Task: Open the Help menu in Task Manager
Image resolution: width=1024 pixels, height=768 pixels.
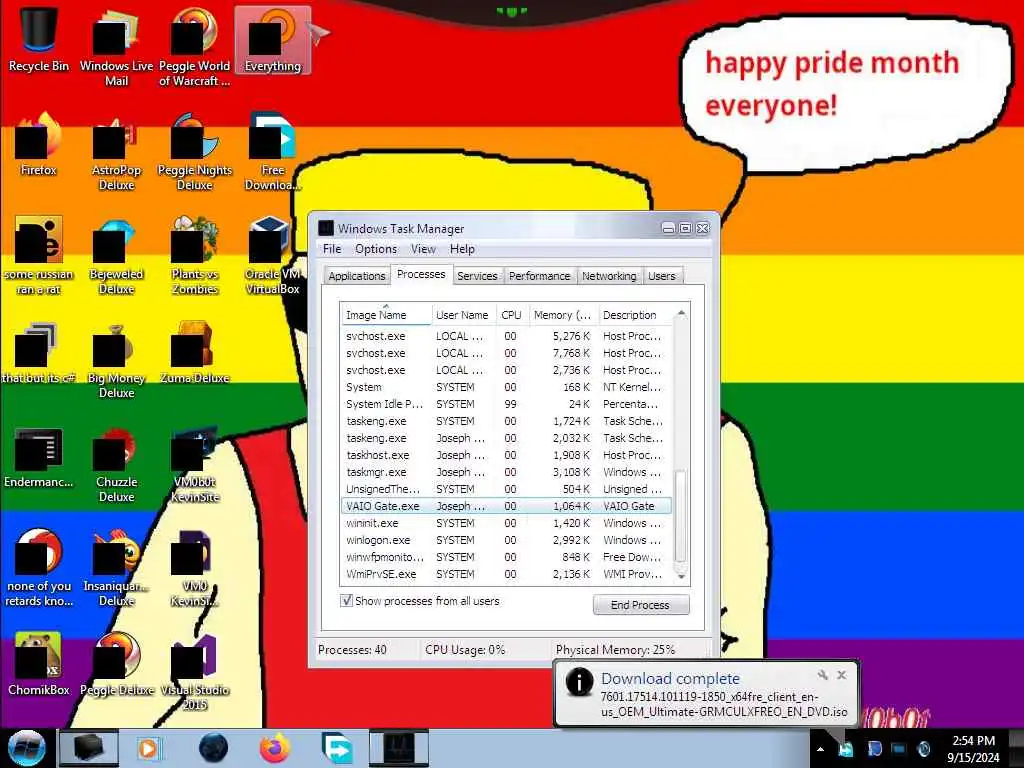Action: (462, 249)
